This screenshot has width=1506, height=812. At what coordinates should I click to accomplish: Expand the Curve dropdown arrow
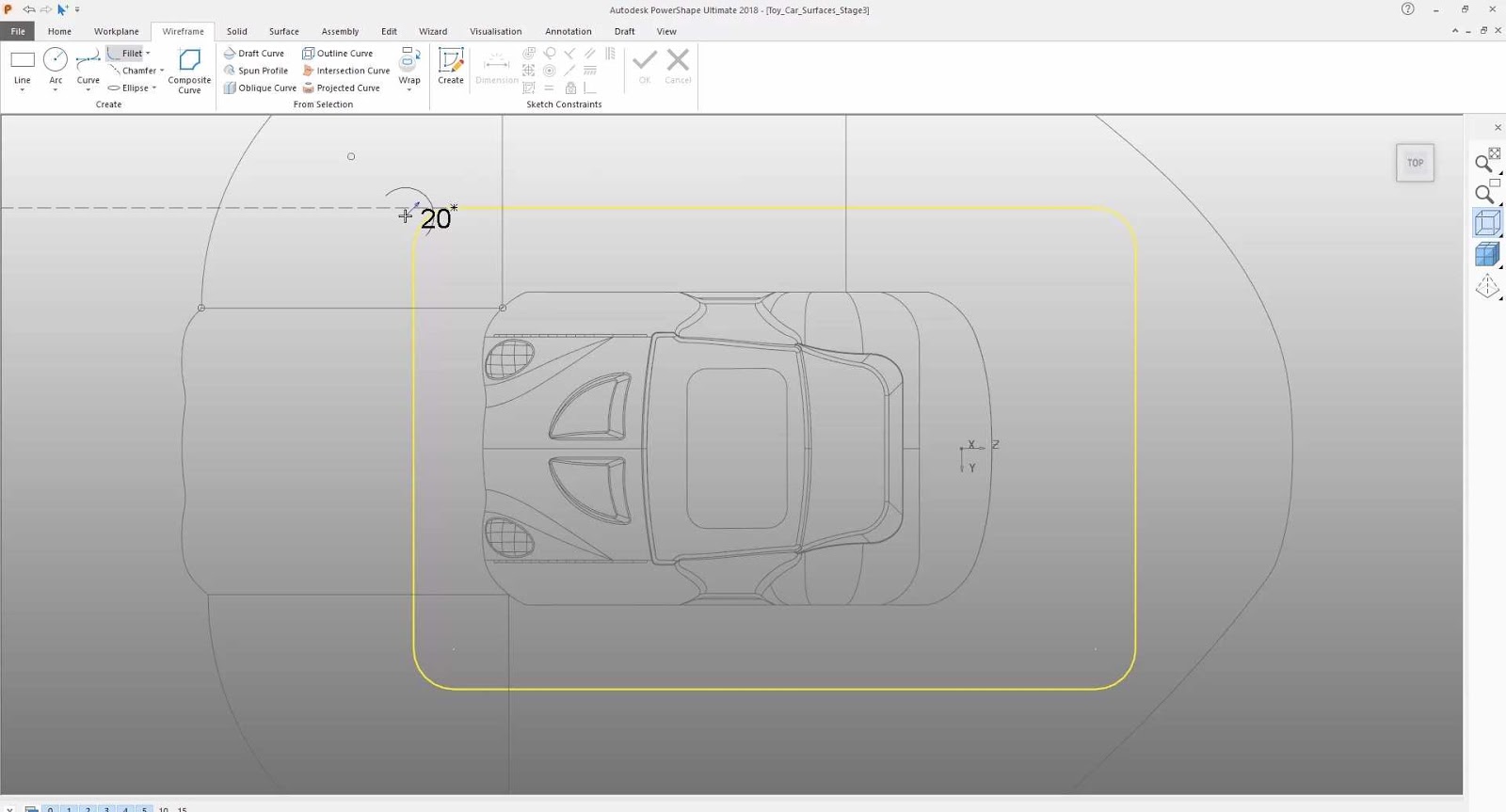point(88,89)
